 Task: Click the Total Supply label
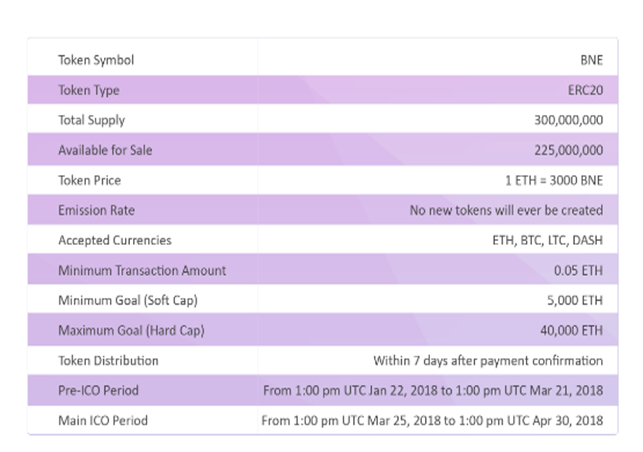(x=91, y=120)
